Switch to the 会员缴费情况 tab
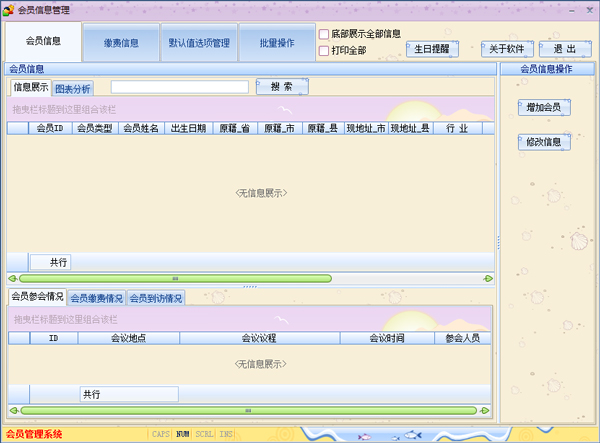The height and width of the screenshot is (443, 600). pyautogui.click(x=97, y=298)
